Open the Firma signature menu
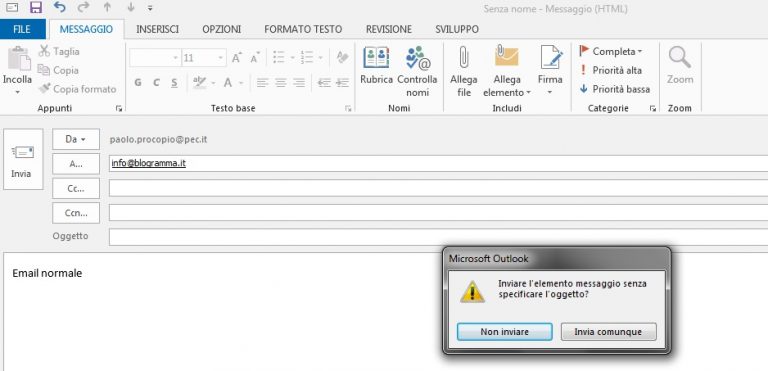Image resolution: width=768 pixels, height=371 pixels. (550, 71)
